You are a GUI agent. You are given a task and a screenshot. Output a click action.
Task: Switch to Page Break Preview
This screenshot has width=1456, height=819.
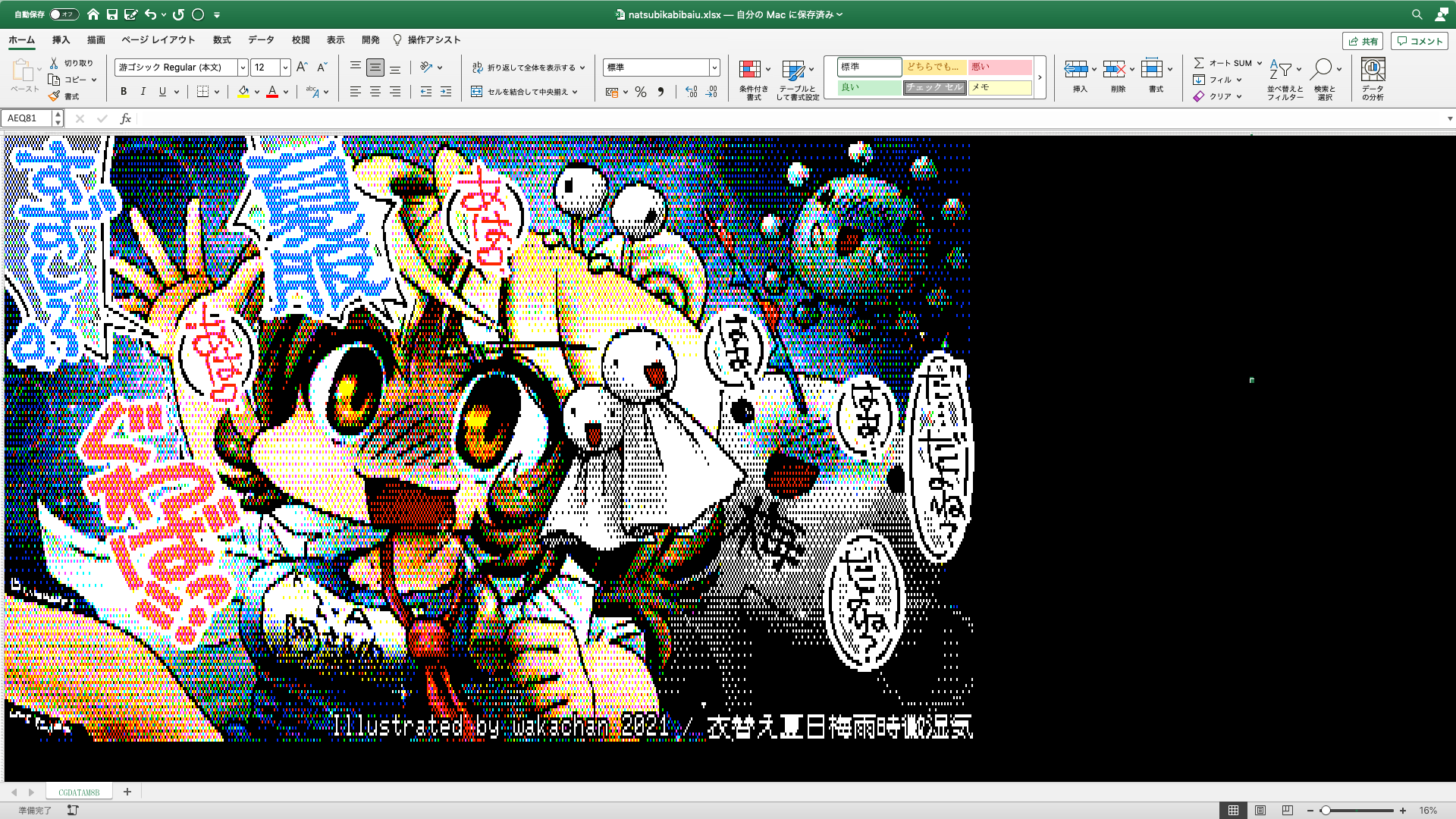point(1288,811)
